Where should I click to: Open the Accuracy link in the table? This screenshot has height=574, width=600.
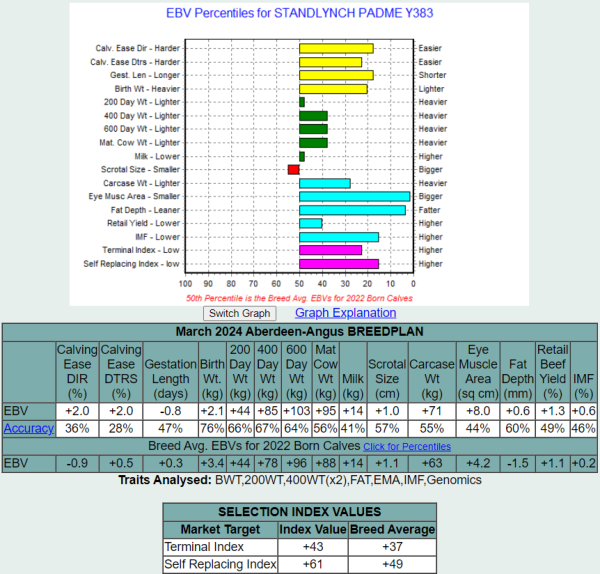(x=28, y=428)
